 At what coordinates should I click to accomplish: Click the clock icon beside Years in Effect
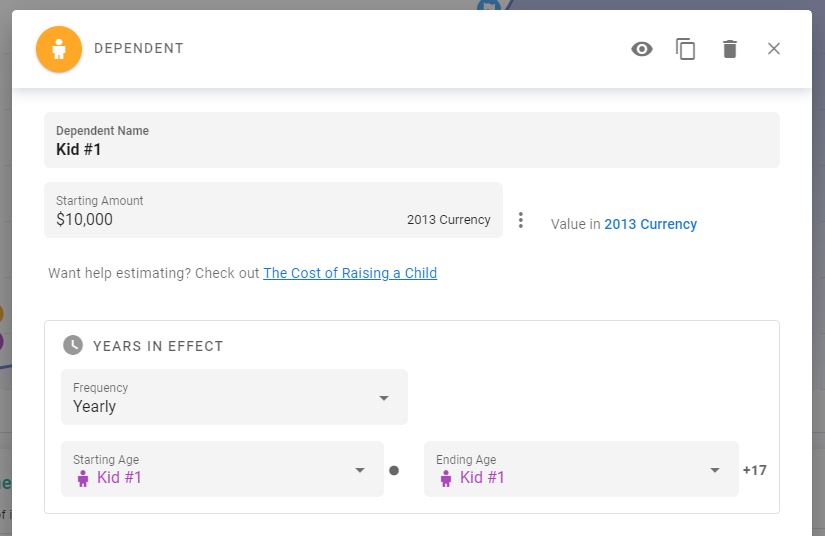click(73, 346)
